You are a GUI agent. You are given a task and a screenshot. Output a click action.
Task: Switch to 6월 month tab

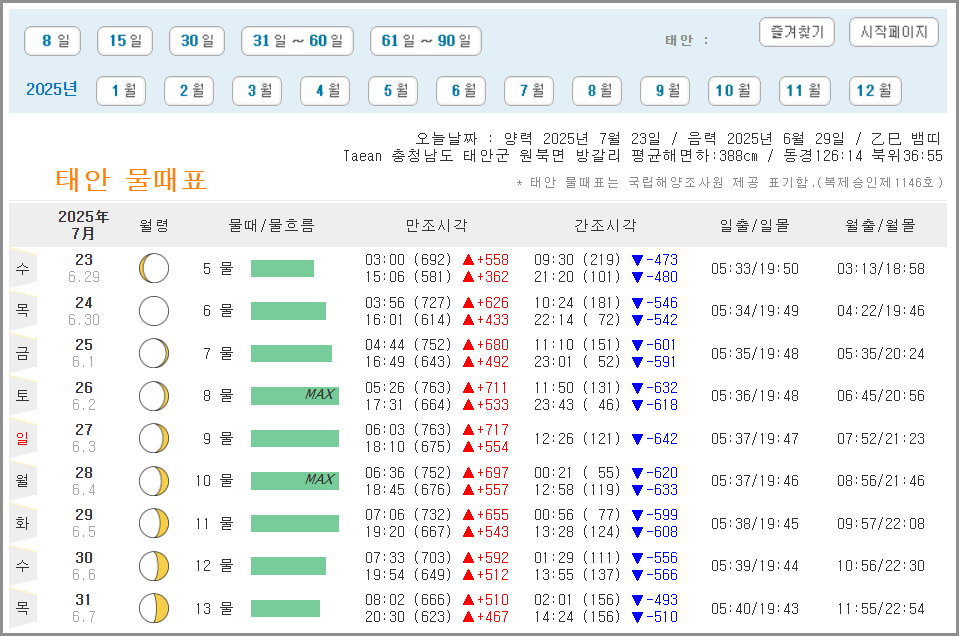tap(461, 91)
